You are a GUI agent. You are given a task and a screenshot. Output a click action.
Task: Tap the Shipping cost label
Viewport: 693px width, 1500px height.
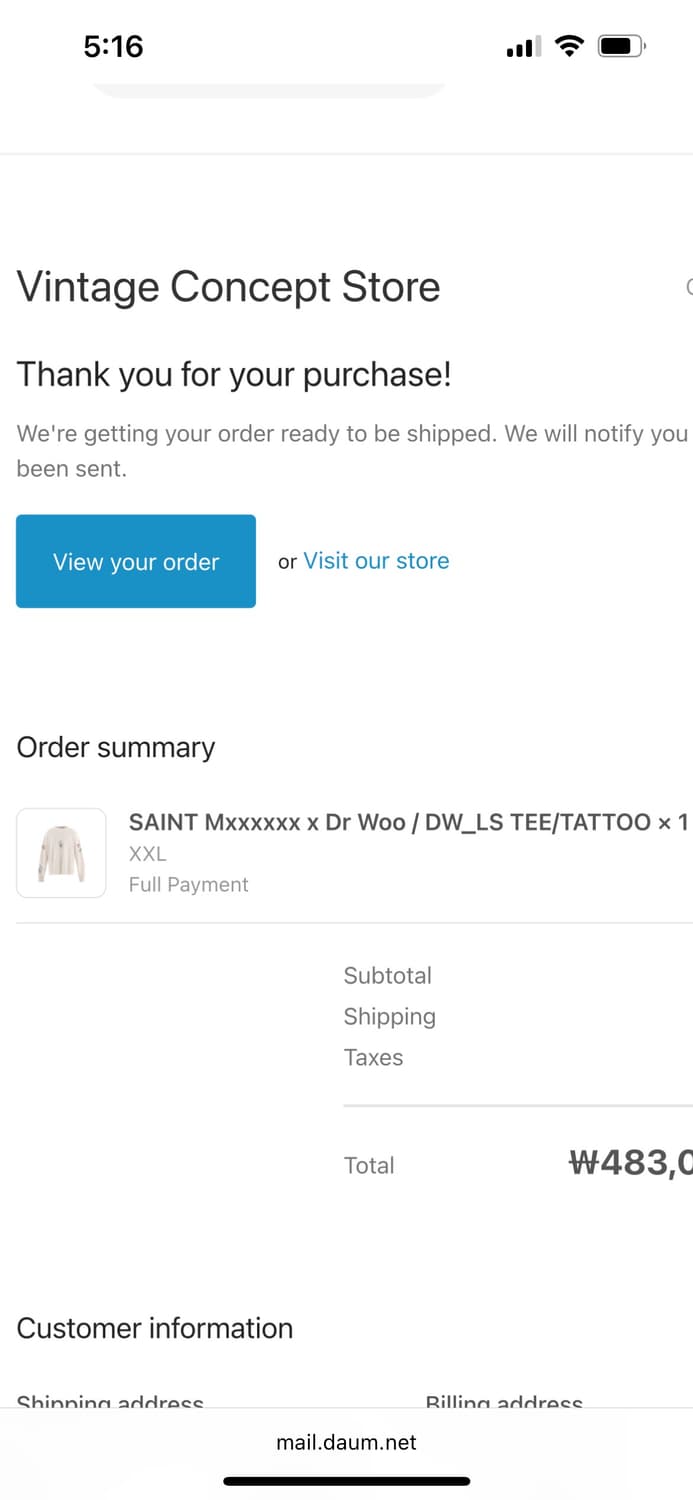(x=390, y=1016)
